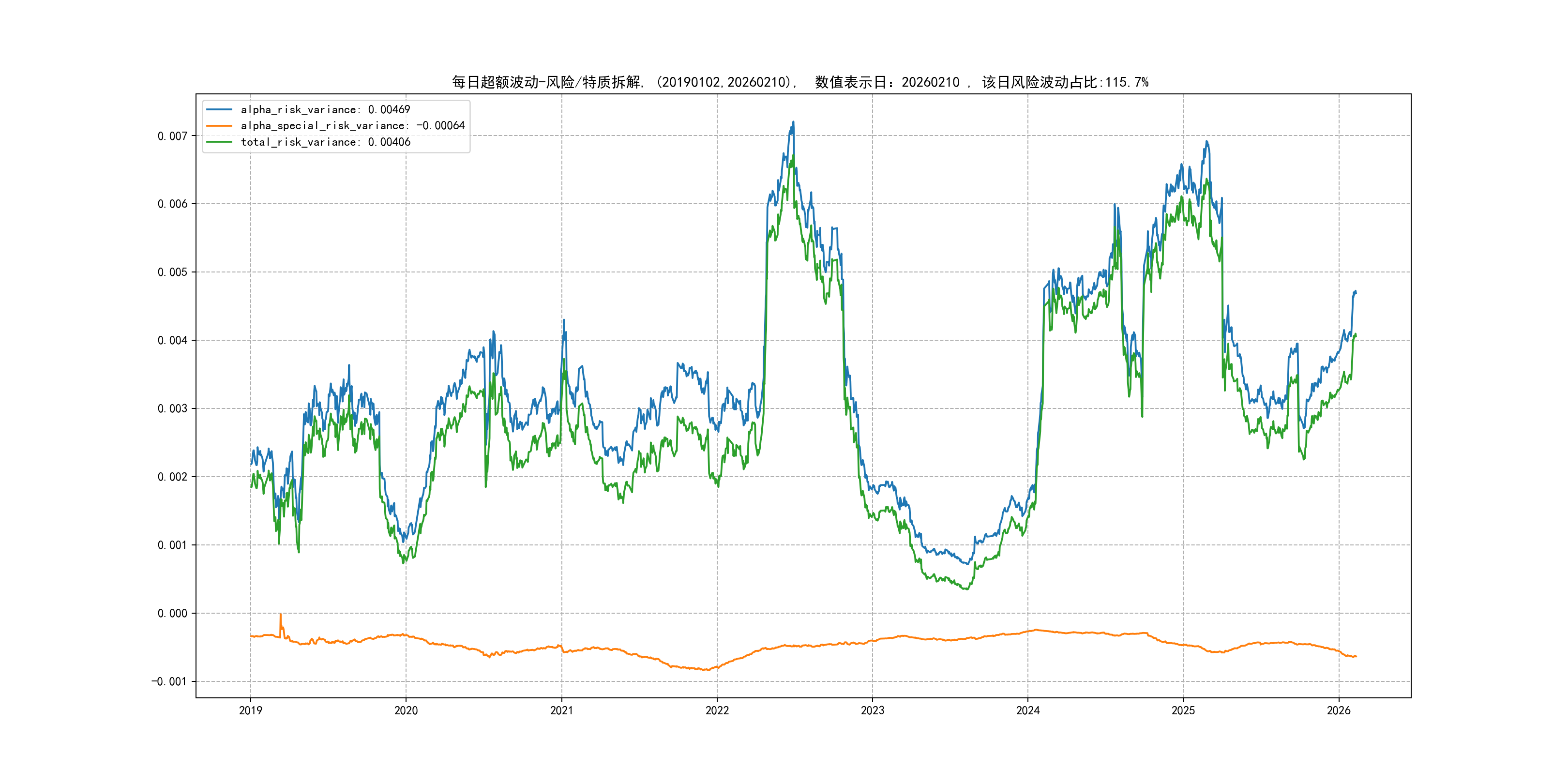
Task: Select the alpha_risk_variance: 0.00469 legend label
Action: click(325, 109)
